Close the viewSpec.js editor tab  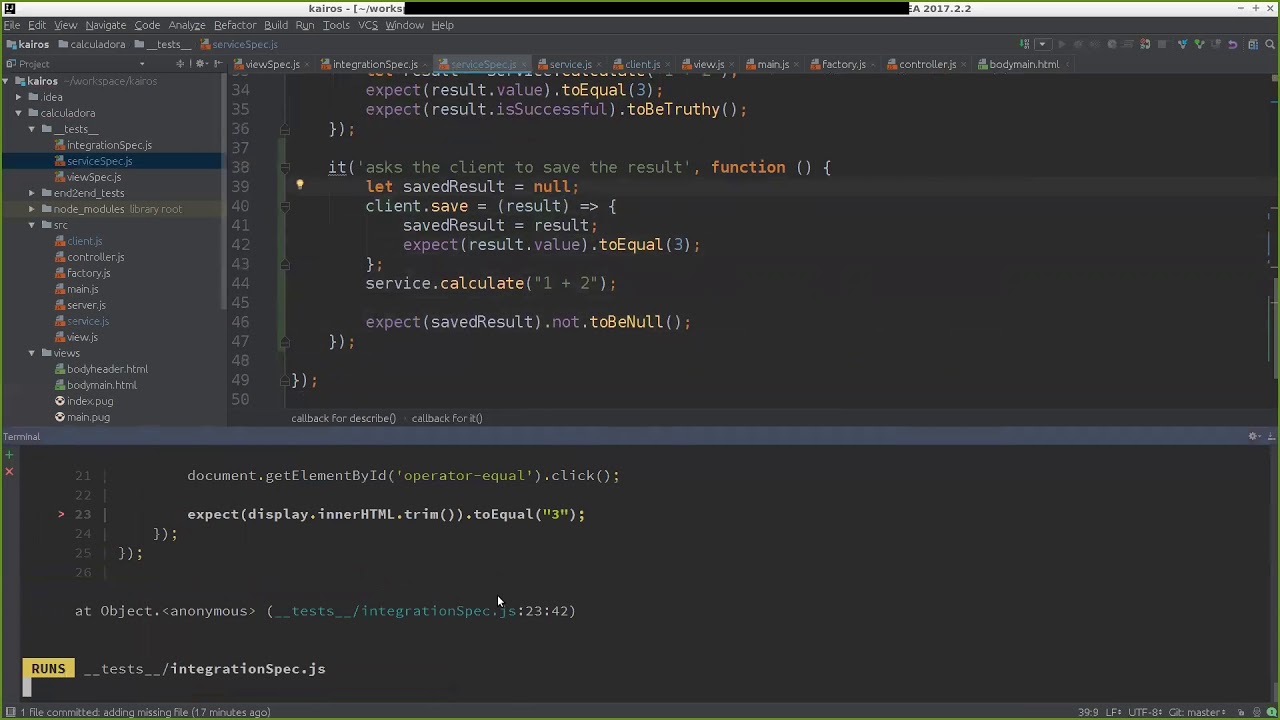click(306, 65)
